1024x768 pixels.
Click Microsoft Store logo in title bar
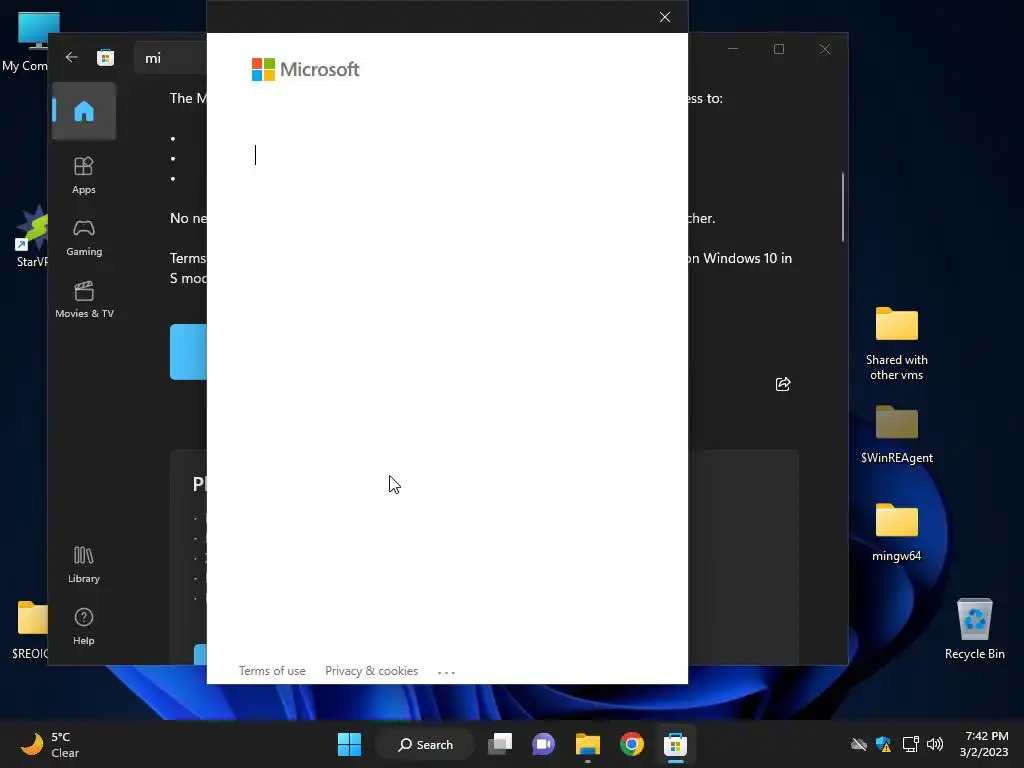(x=105, y=57)
